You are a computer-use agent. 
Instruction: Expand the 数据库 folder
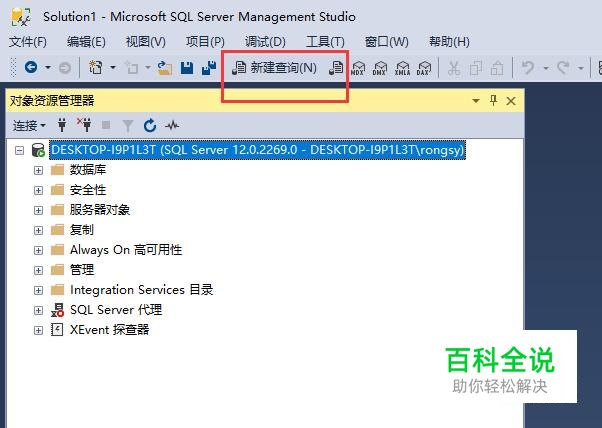pyautogui.click(x=38, y=170)
